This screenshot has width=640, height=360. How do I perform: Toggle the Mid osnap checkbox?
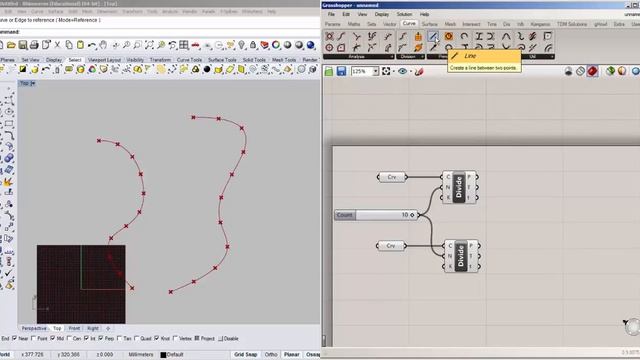point(53,338)
